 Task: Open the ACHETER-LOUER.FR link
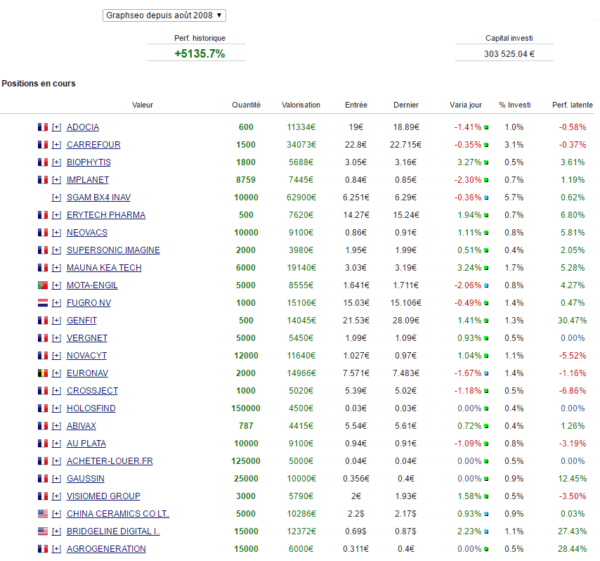[x=110, y=461]
